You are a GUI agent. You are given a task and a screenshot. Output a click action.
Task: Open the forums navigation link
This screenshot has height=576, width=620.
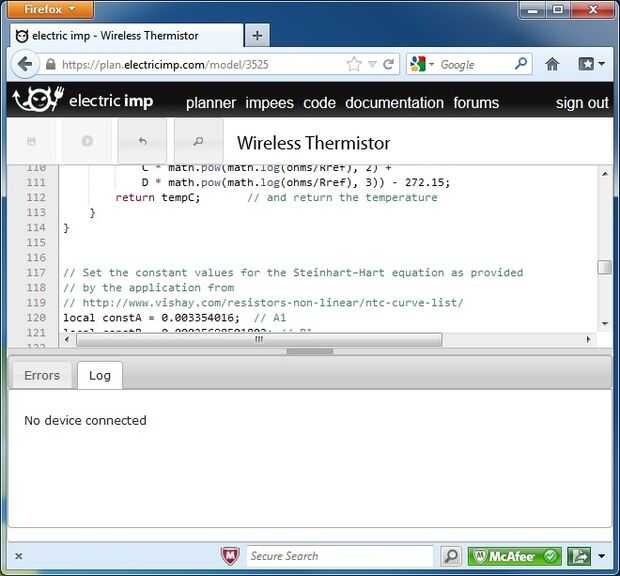(476, 103)
